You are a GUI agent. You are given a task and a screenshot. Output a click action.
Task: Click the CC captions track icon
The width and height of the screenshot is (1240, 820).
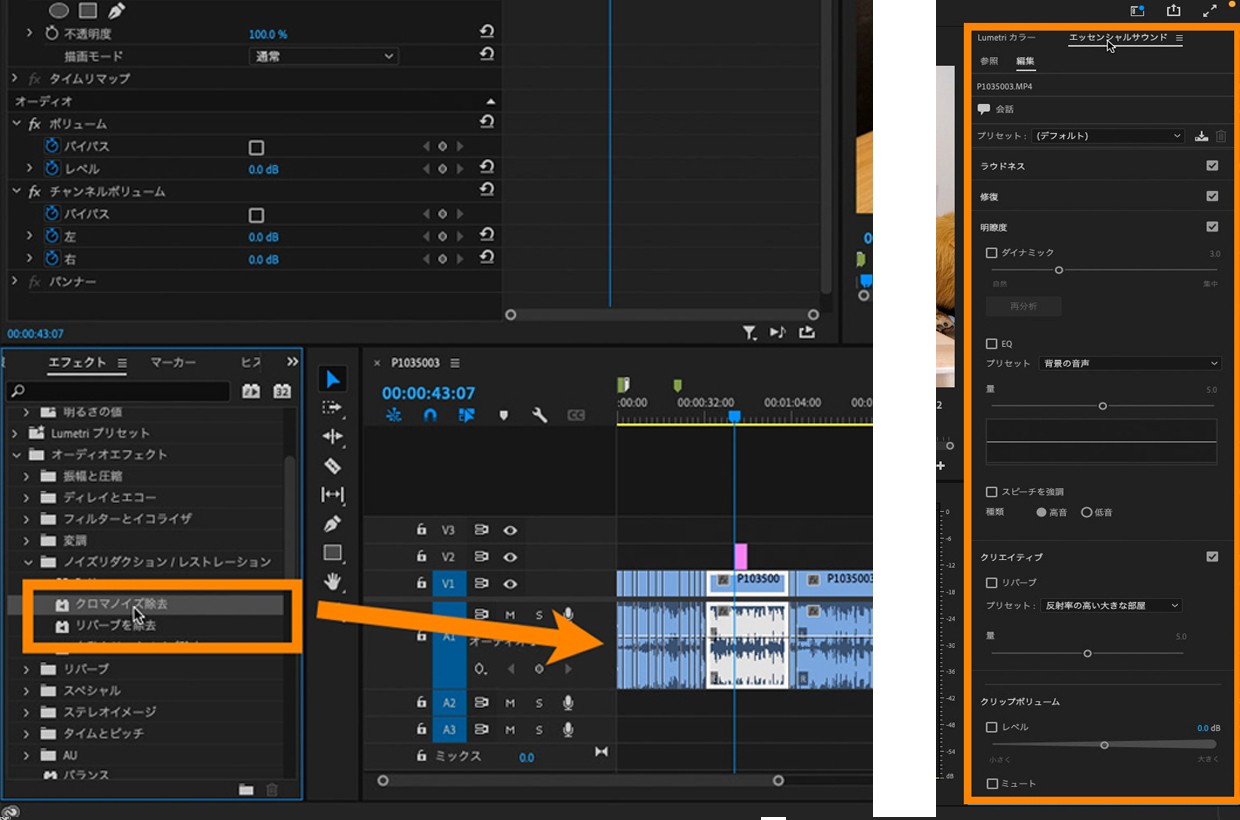[576, 415]
